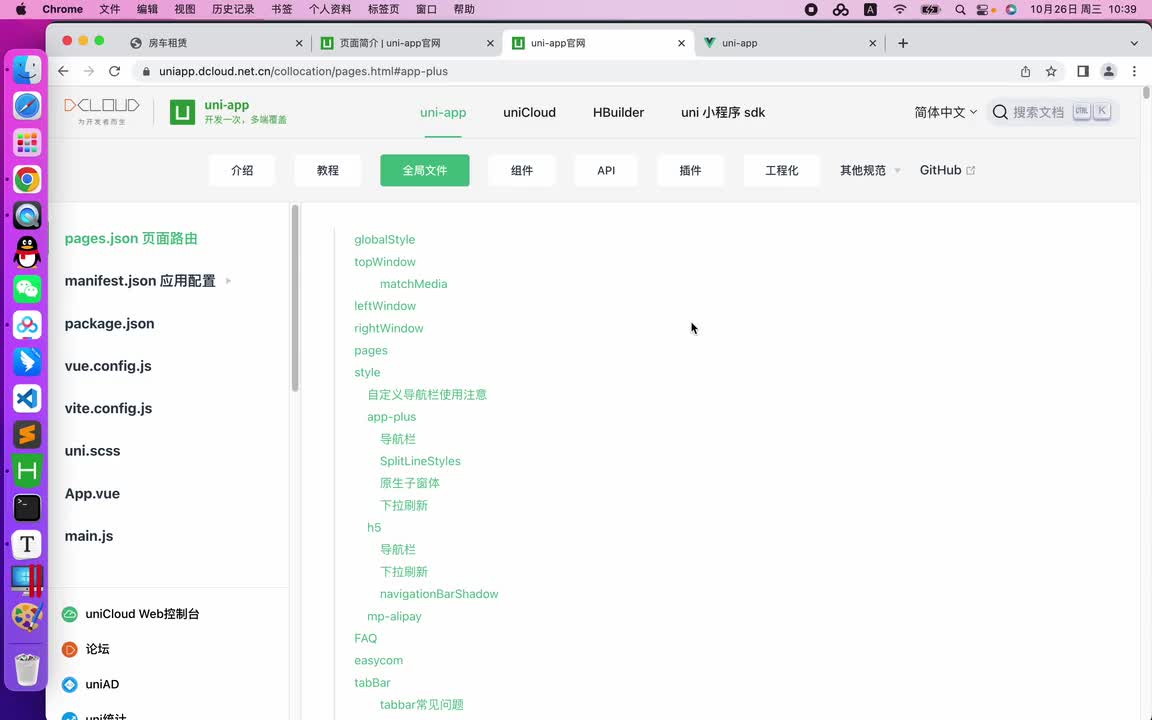
Task: Click the DCloud logo
Action: (x=101, y=111)
